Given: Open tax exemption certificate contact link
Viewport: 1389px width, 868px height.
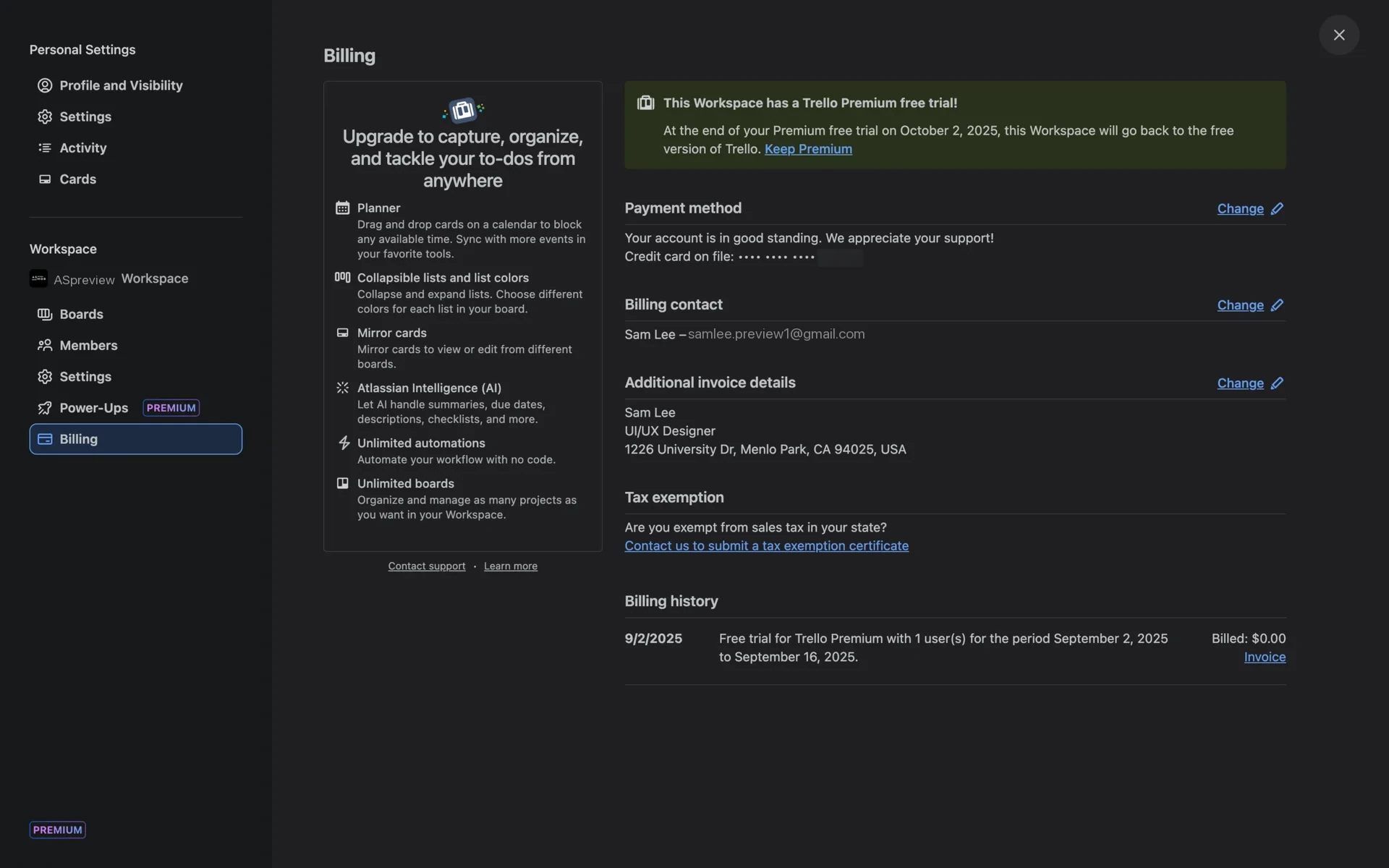Looking at the screenshot, I should tap(766, 546).
